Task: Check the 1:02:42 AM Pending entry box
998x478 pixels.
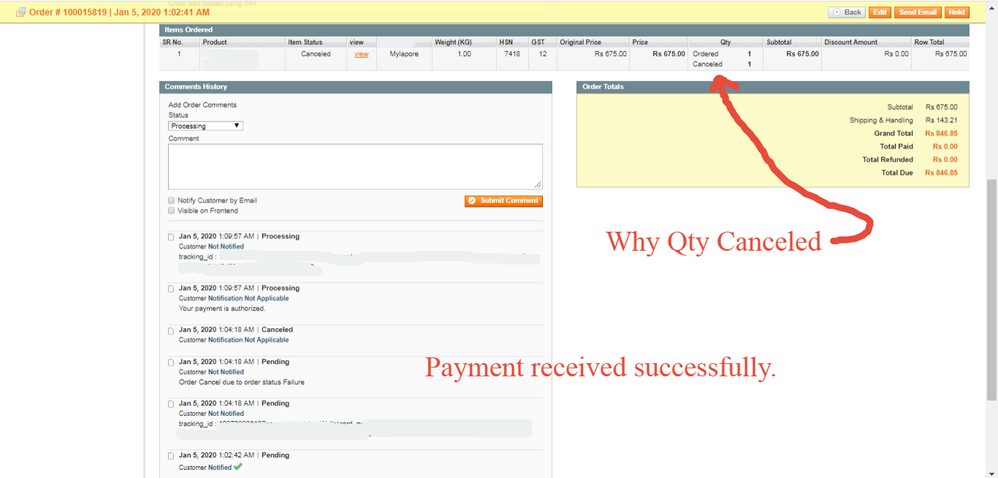Action: 172,456
